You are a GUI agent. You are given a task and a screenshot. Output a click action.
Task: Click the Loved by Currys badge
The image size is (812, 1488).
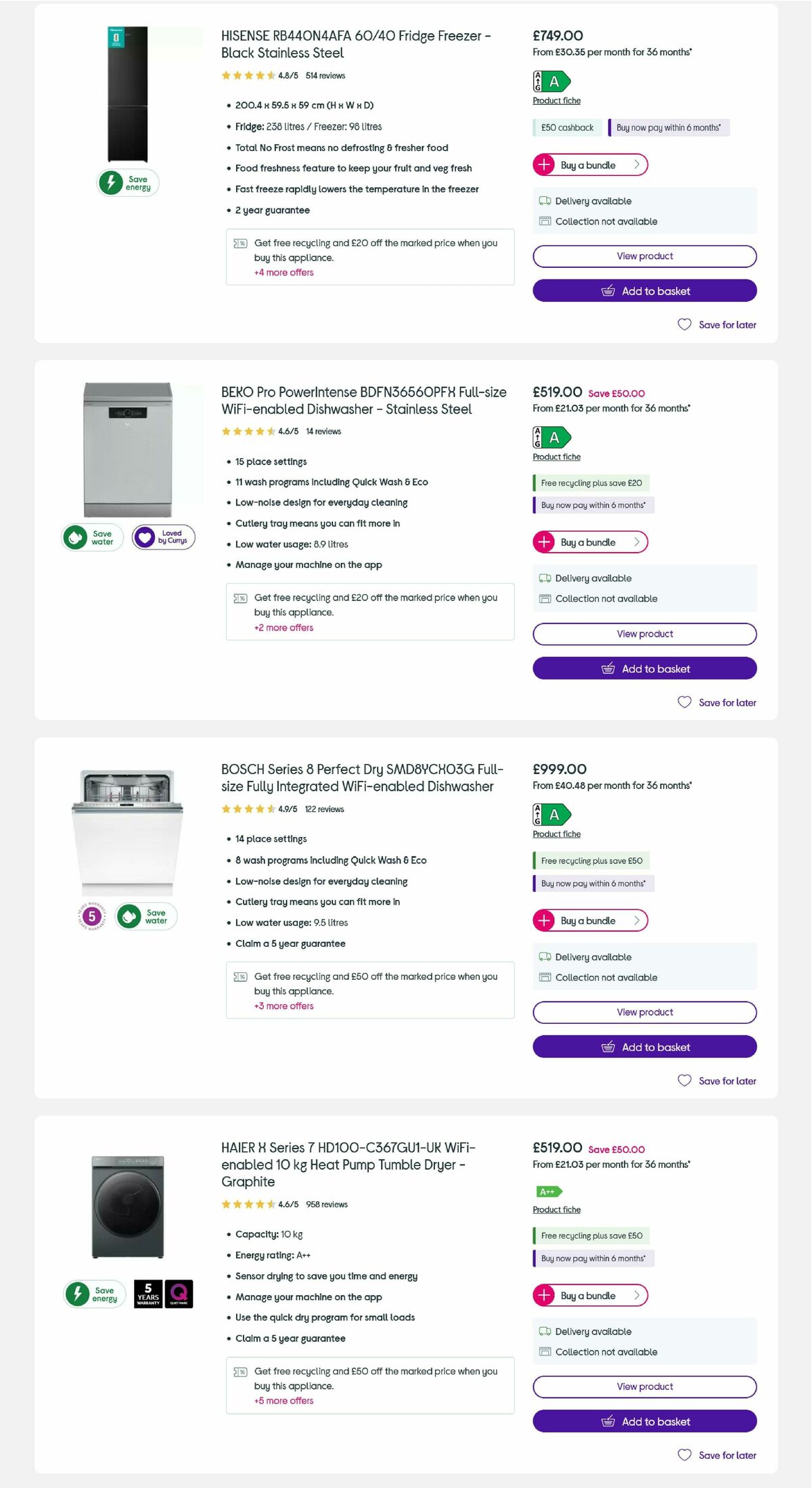(x=164, y=536)
